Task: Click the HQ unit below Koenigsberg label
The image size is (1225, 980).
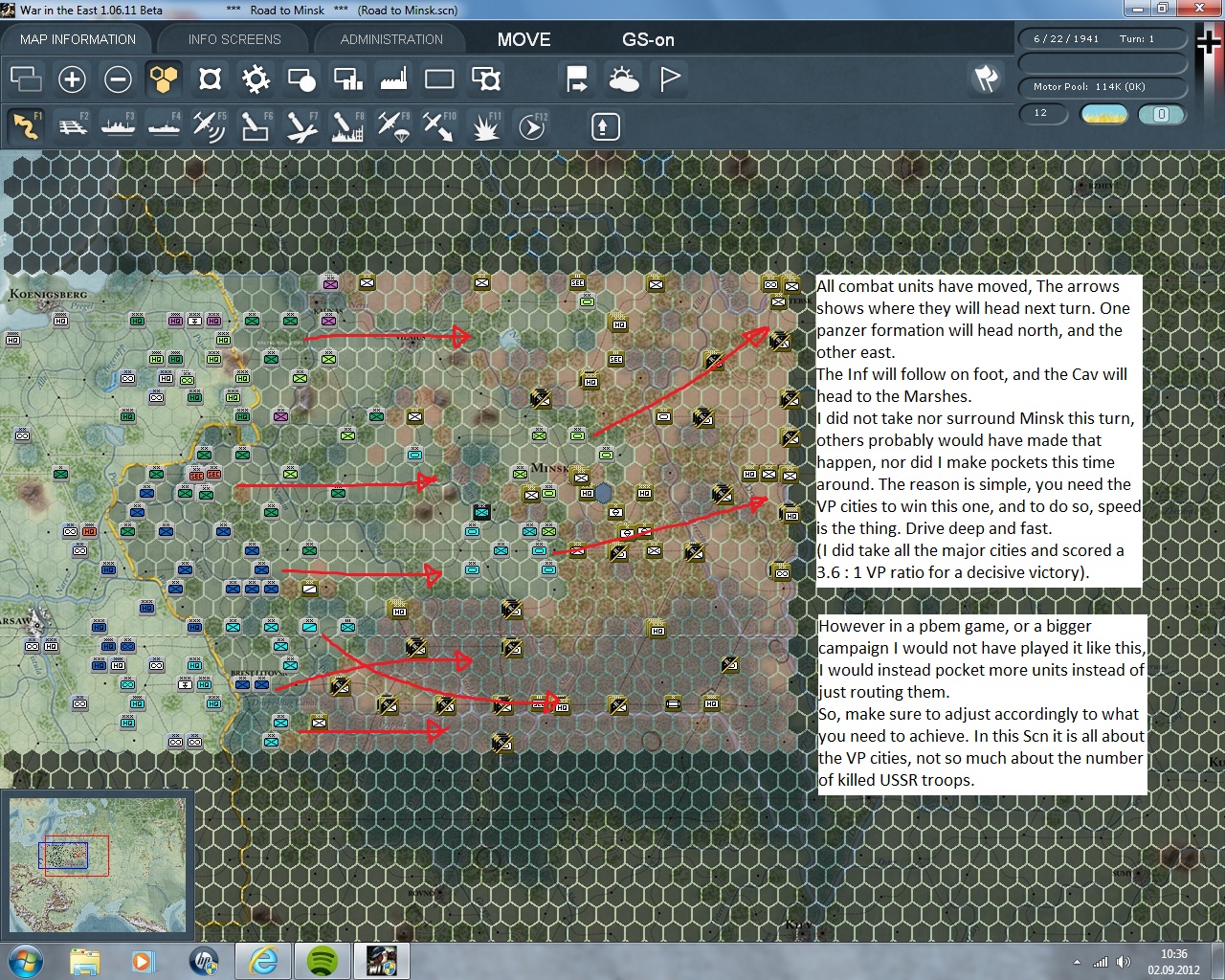Action: tap(60, 320)
